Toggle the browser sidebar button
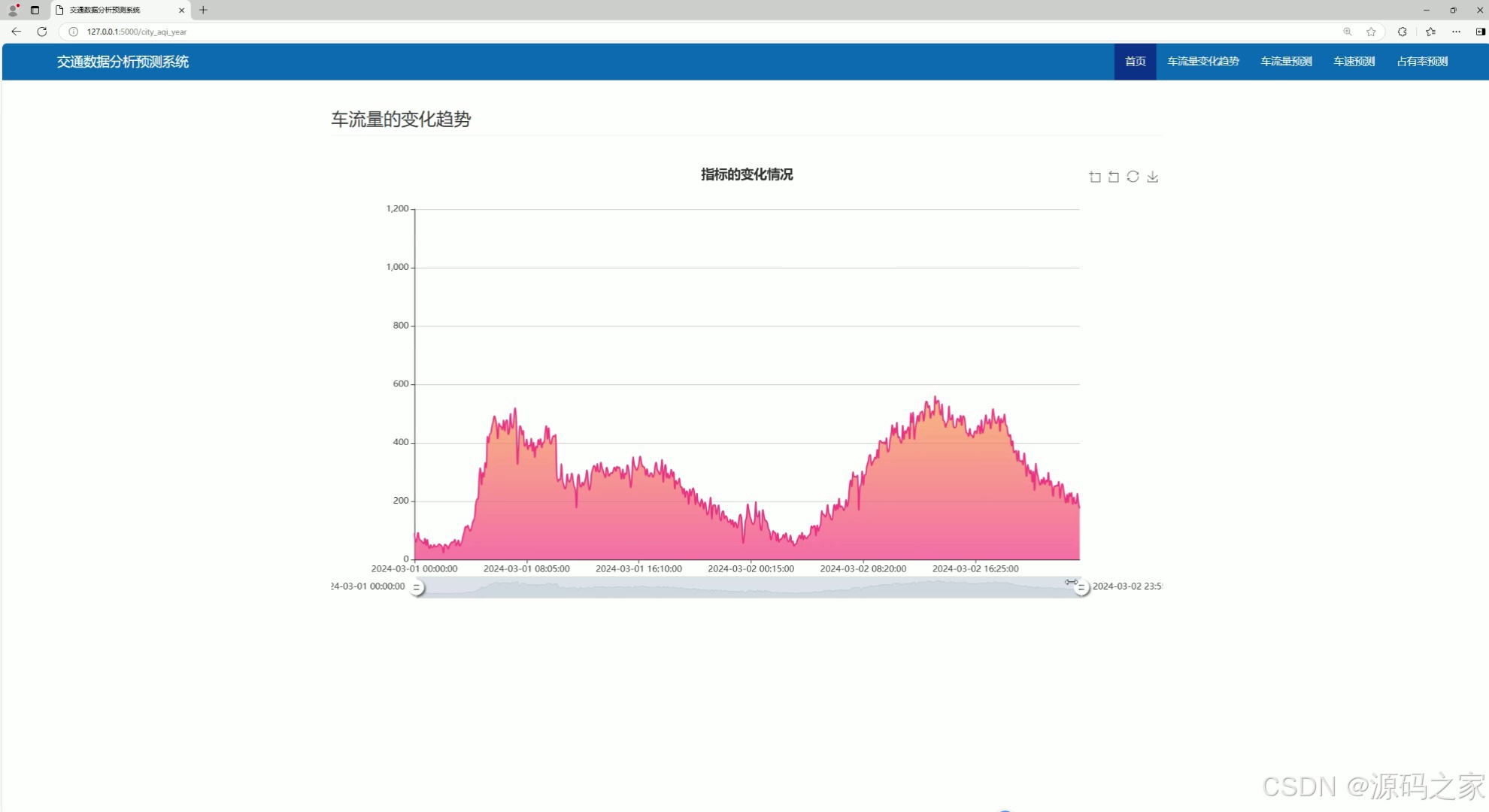 (x=1480, y=32)
